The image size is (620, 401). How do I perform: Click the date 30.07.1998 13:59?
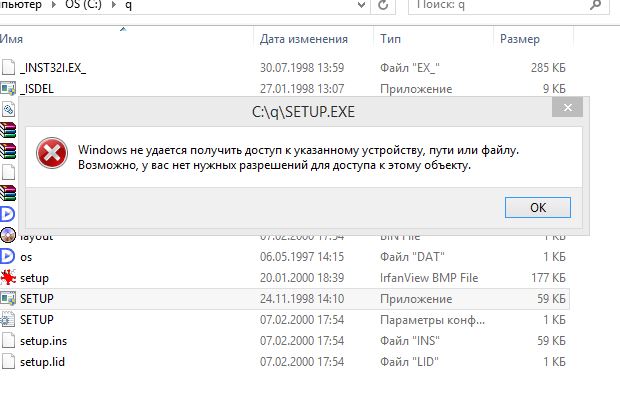[302, 68]
